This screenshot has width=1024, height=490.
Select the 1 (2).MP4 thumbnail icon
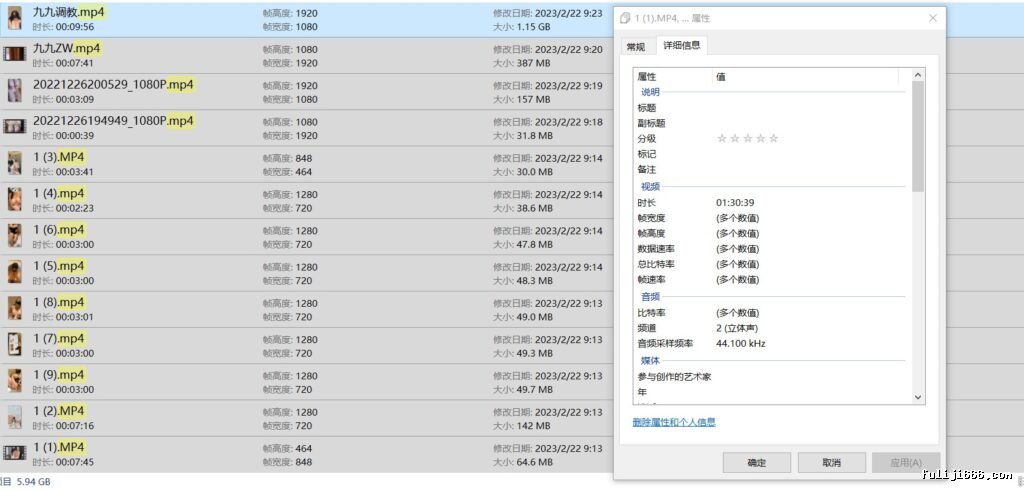pos(14,417)
